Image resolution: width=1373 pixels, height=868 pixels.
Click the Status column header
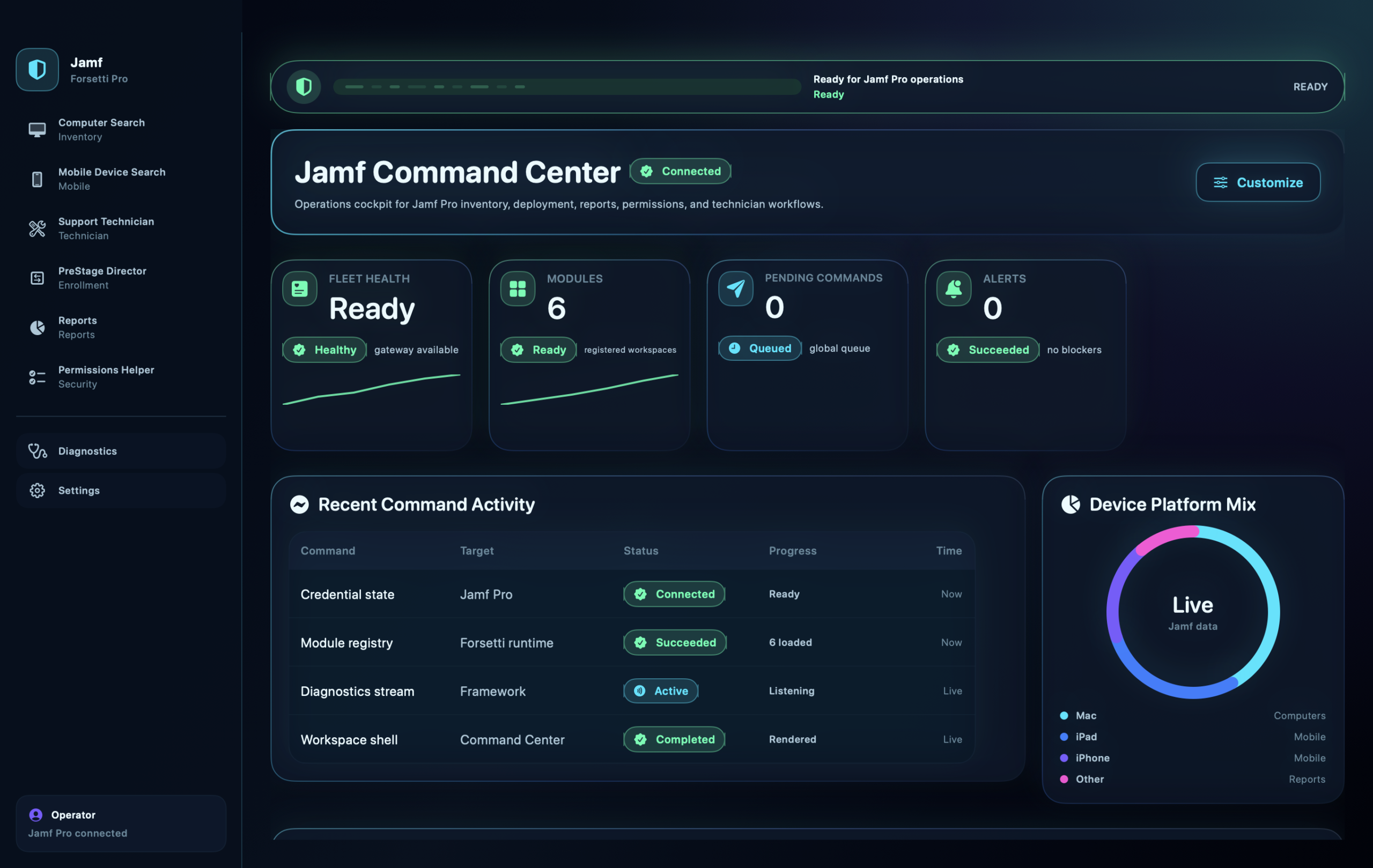pos(641,551)
